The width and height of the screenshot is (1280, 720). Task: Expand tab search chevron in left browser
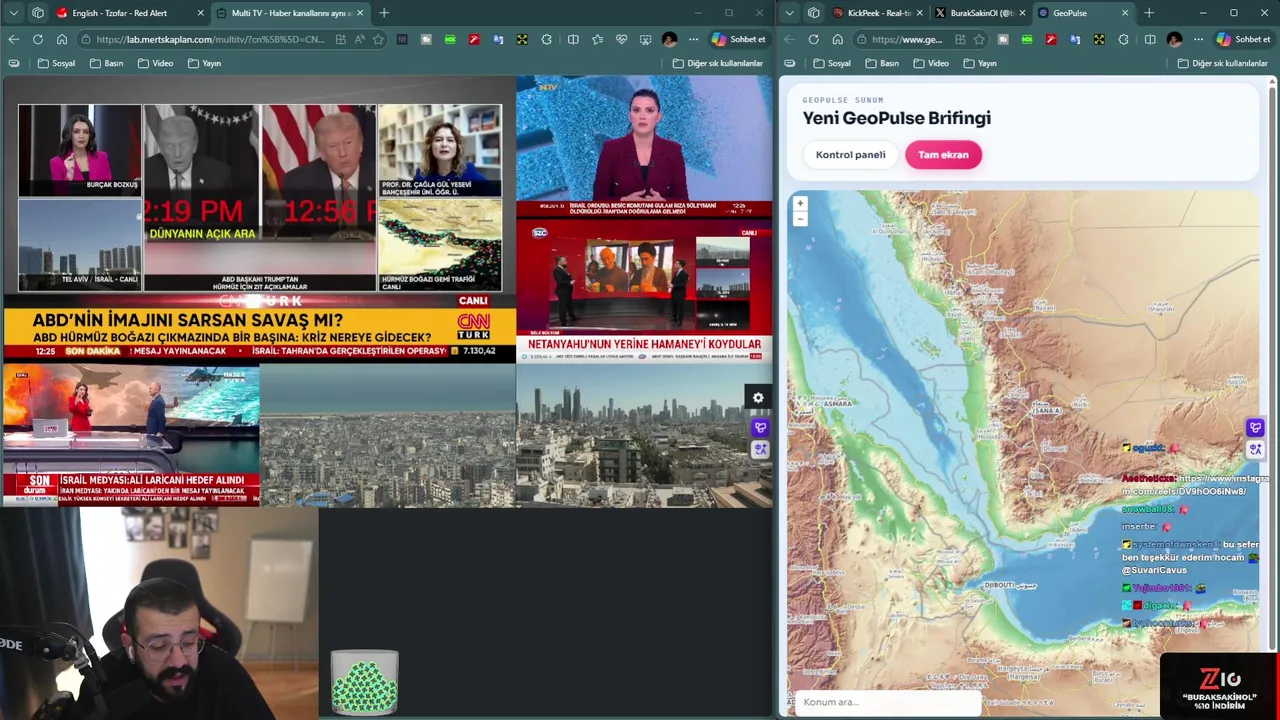point(14,13)
